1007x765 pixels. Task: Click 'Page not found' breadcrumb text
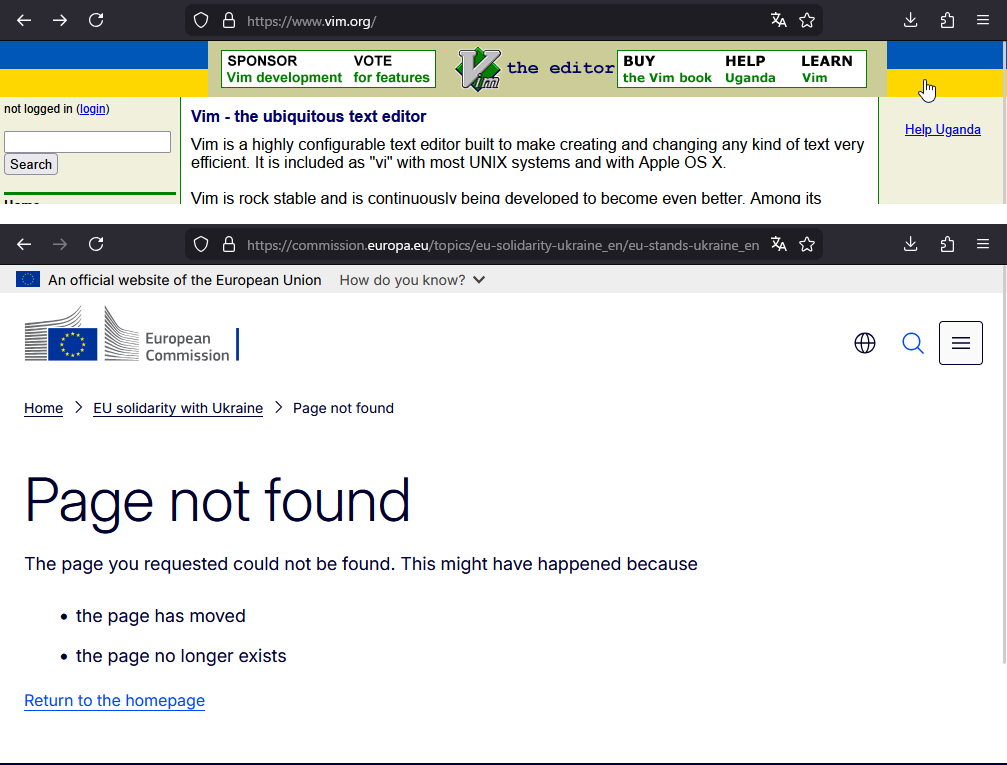(x=343, y=408)
